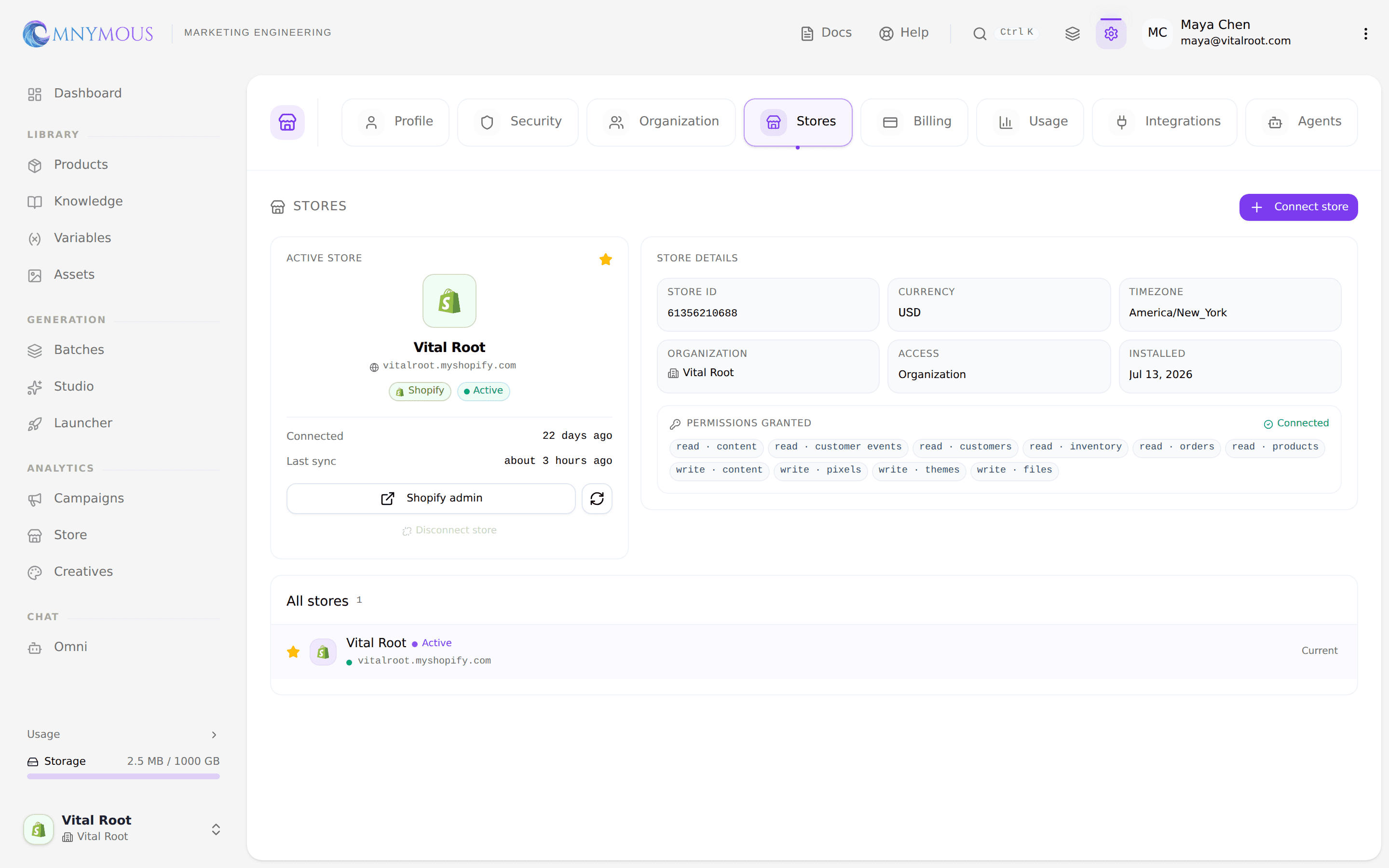Viewport: 1389px width, 868px height.
Task: Click the Active status badge
Action: click(x=483, y=391)
